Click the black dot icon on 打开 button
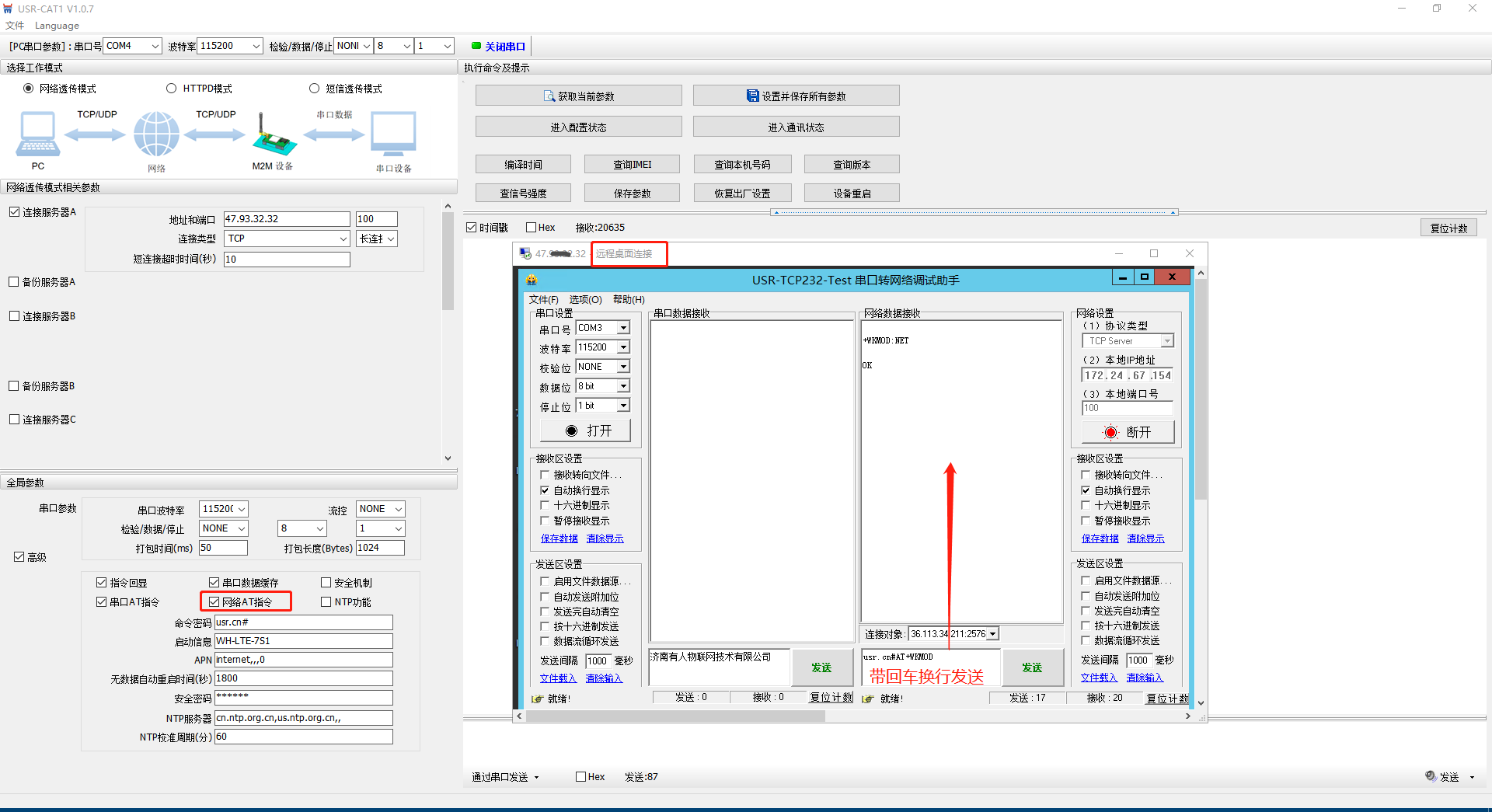The width and height of the screenshot is (1492, 812). tap(572, 430)
